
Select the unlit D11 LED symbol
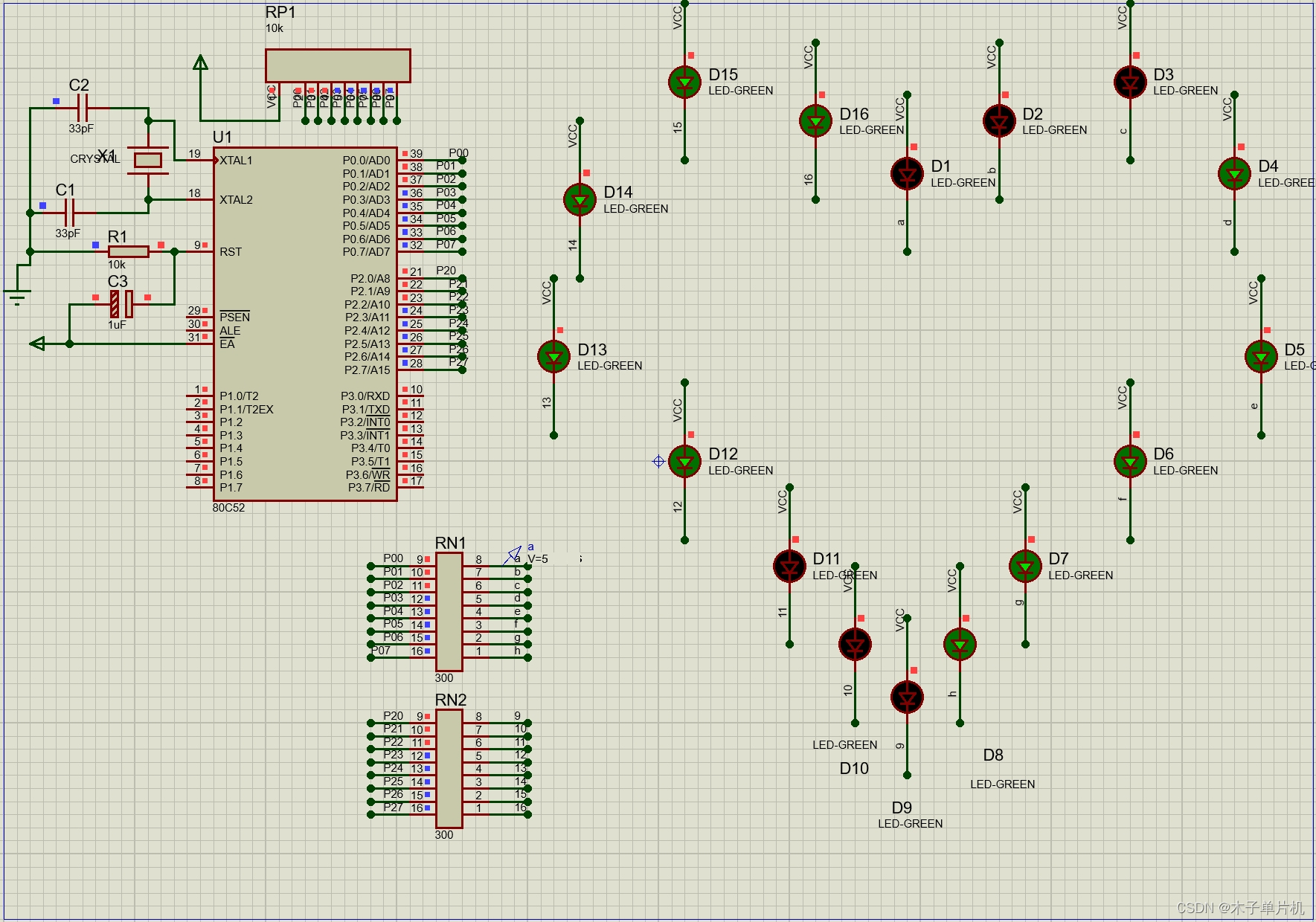[789, 567]
